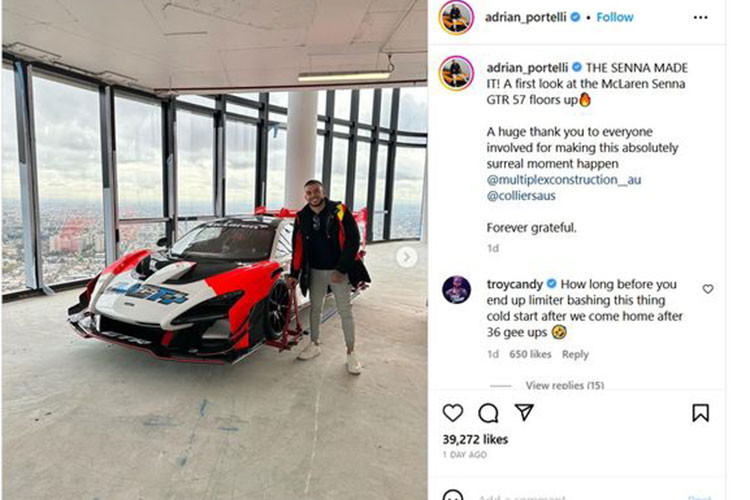View the 39,272 likes list

coord(475,439)
